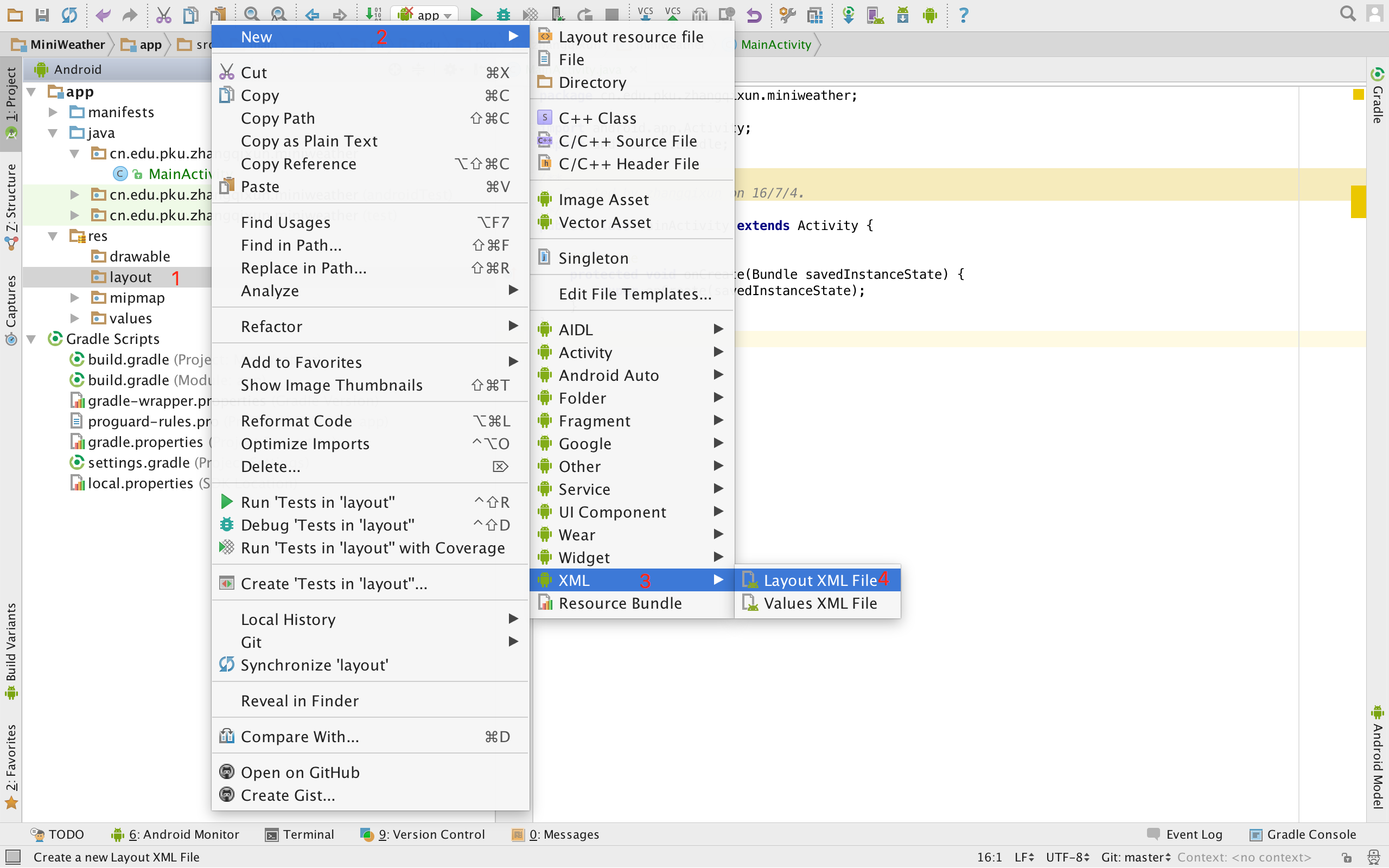Choose Refactor in the context menu
Image resolution: width=1389 pixels, height=868 pixels.
[370, 327]
